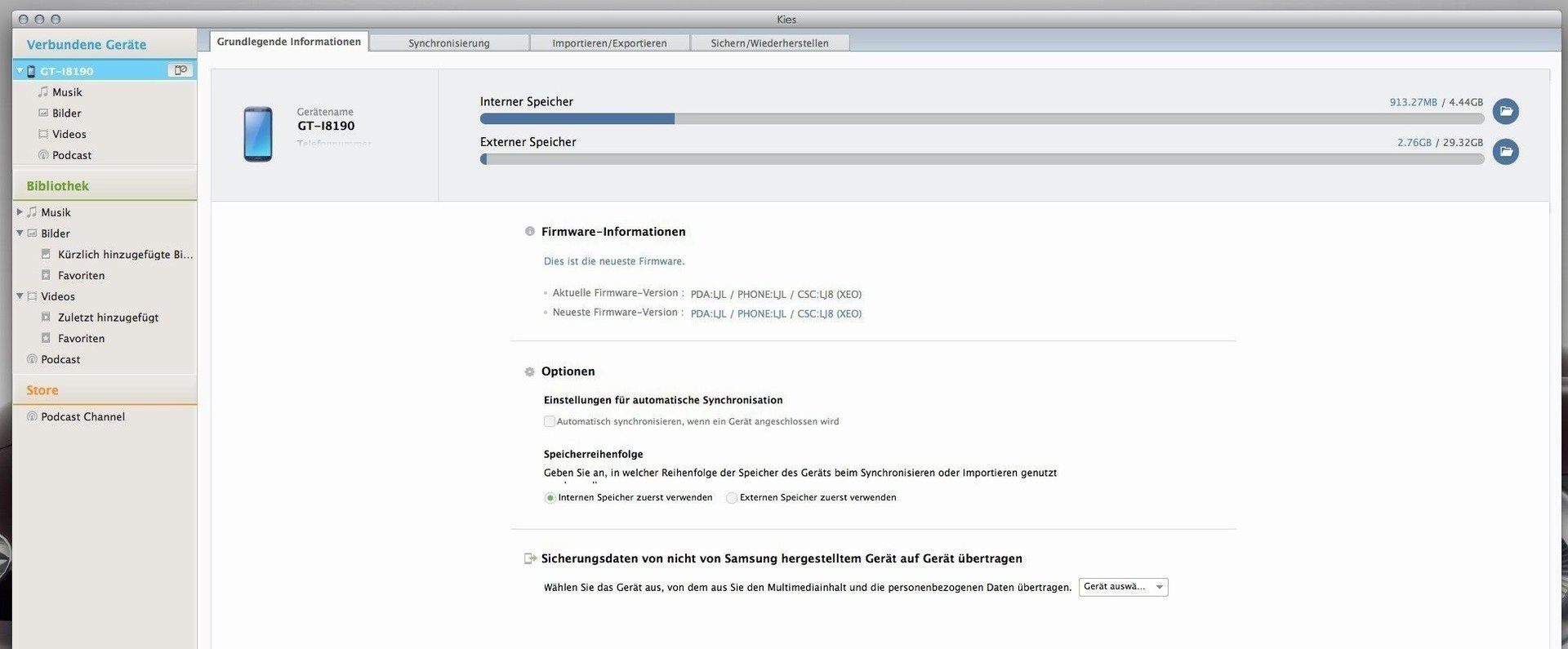Click the Musik note icon in Bibliothek
The width and height of the screenshot is (1568, 649).
tap(32, 212)
